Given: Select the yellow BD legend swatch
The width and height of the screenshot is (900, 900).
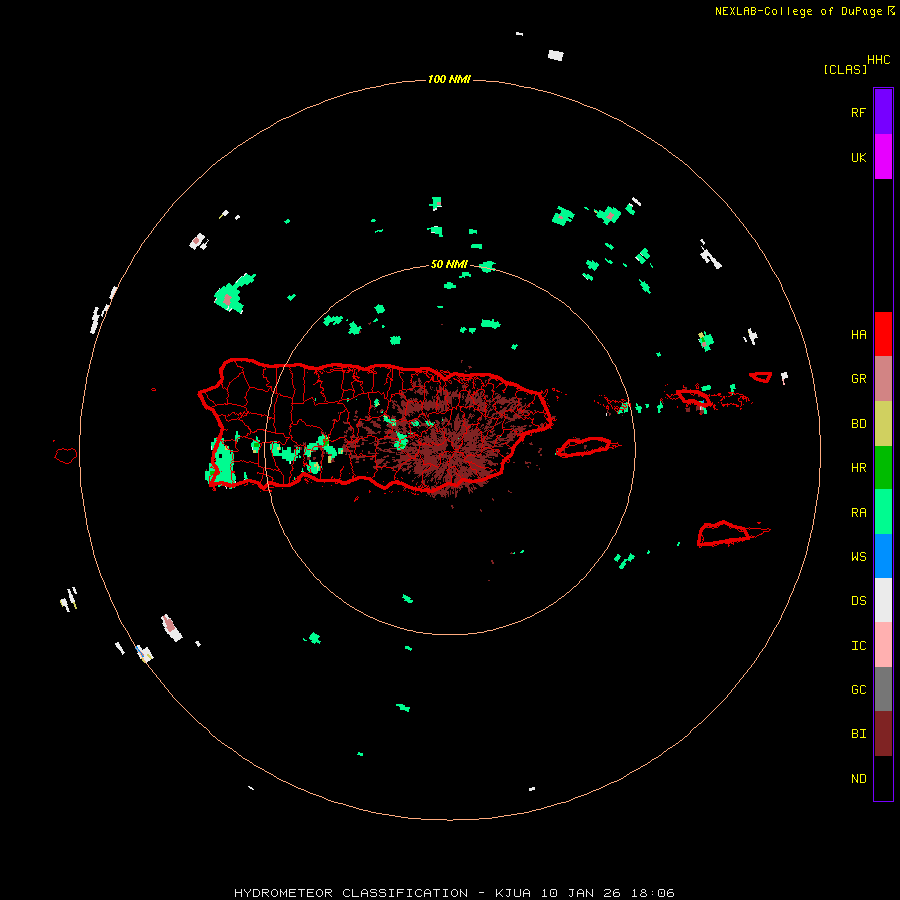Looking at the screenshot, I should [x=883, y=424].
